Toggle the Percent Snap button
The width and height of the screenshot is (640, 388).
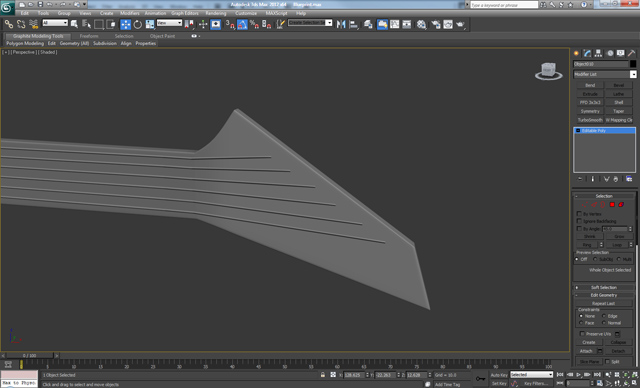point(254,24)
